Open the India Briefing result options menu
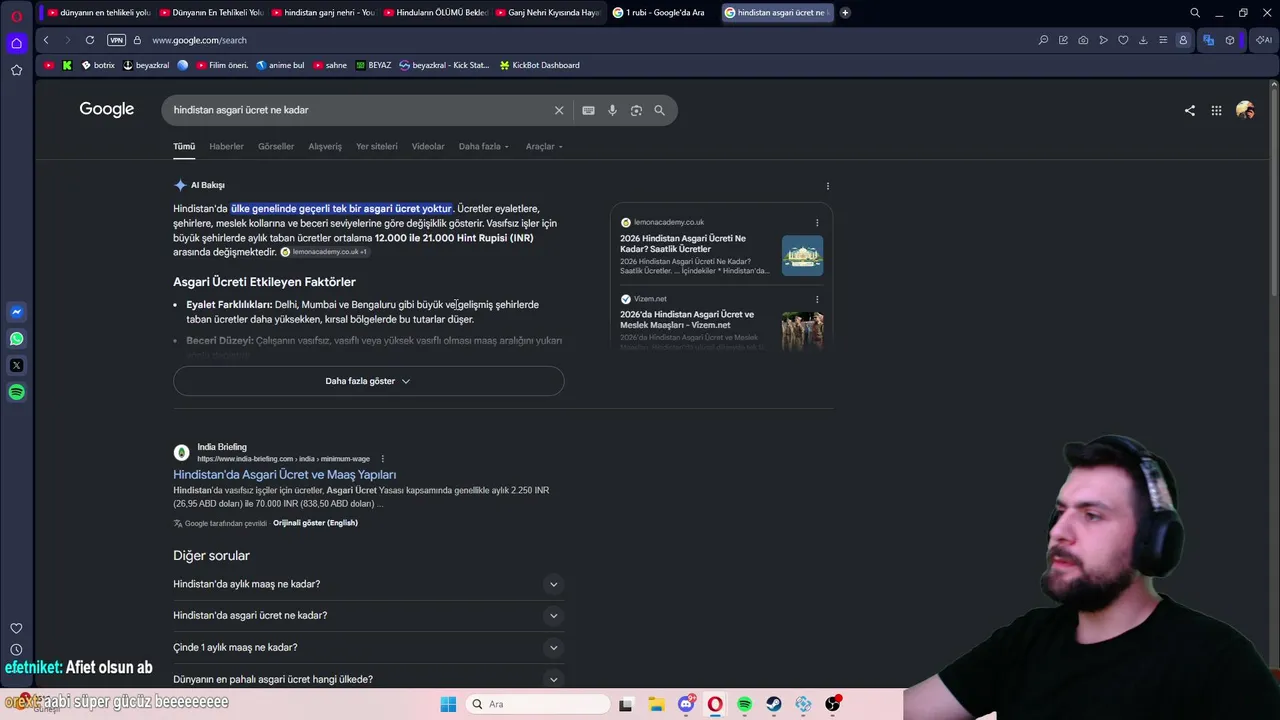 pos(383,459)
